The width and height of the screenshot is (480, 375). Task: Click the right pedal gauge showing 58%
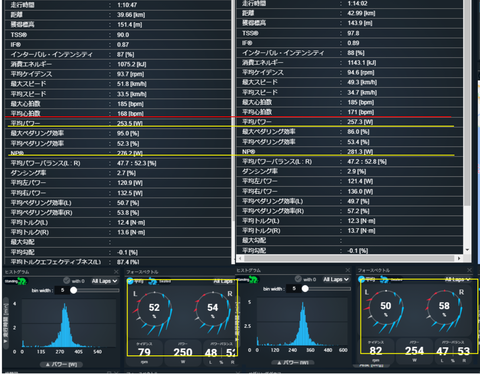444,308
